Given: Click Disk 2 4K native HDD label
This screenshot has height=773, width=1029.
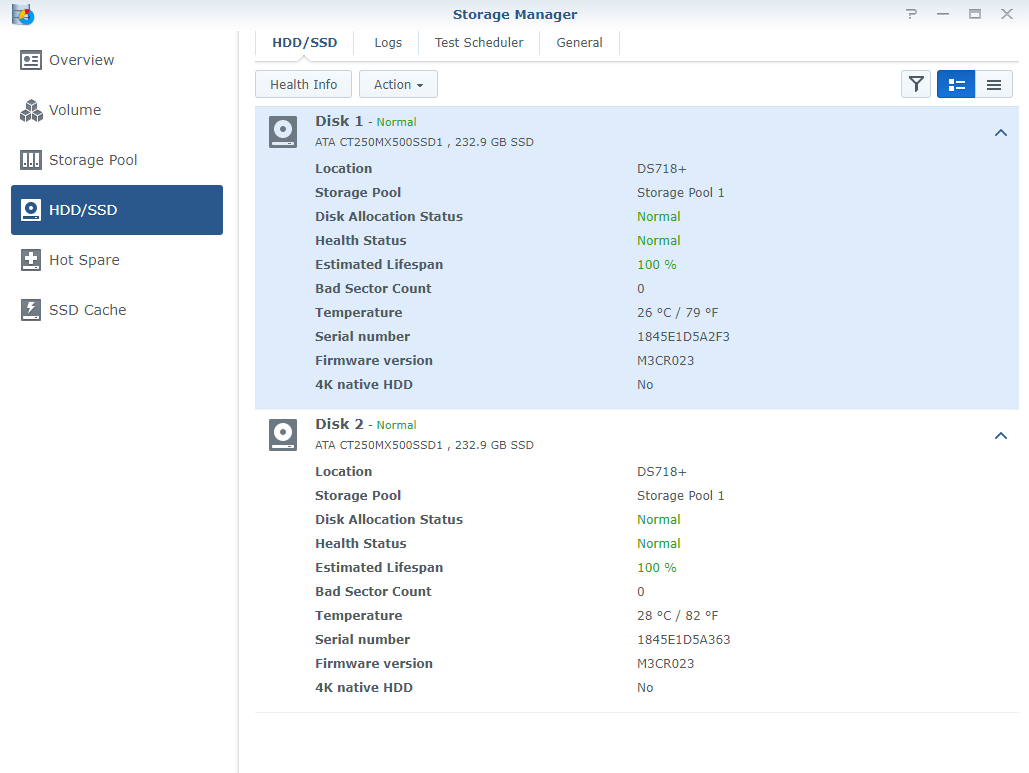Looking at the screenshot, I should coord(364,688).
